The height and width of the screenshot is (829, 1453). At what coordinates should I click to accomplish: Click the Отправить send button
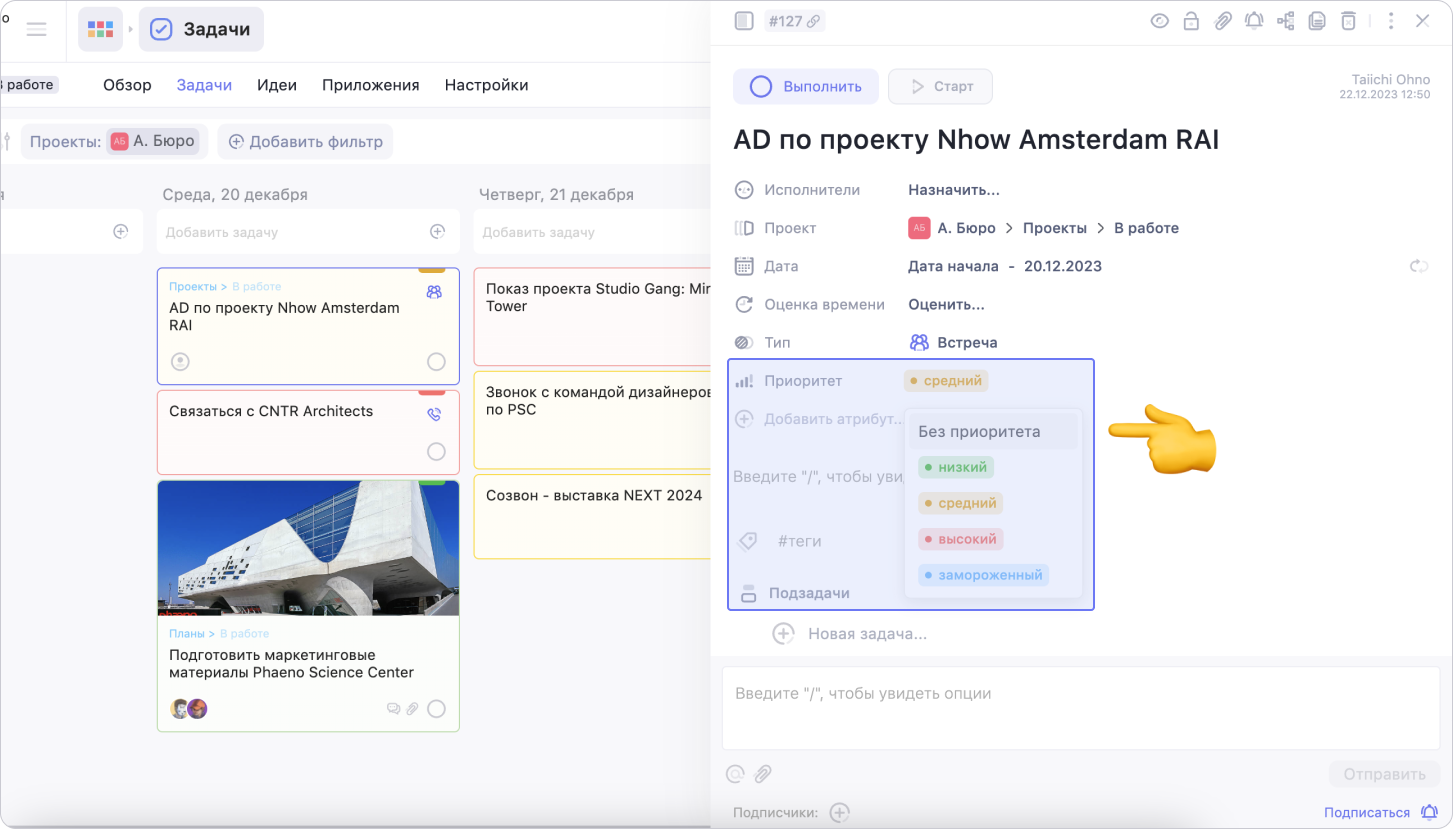[1384, 774]
